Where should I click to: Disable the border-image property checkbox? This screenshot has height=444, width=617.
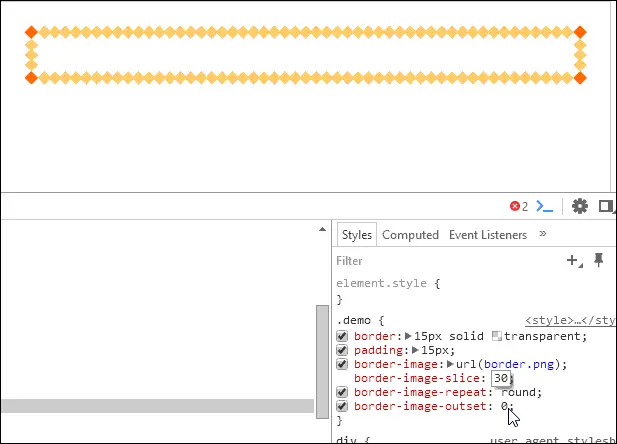click(342, 364)
